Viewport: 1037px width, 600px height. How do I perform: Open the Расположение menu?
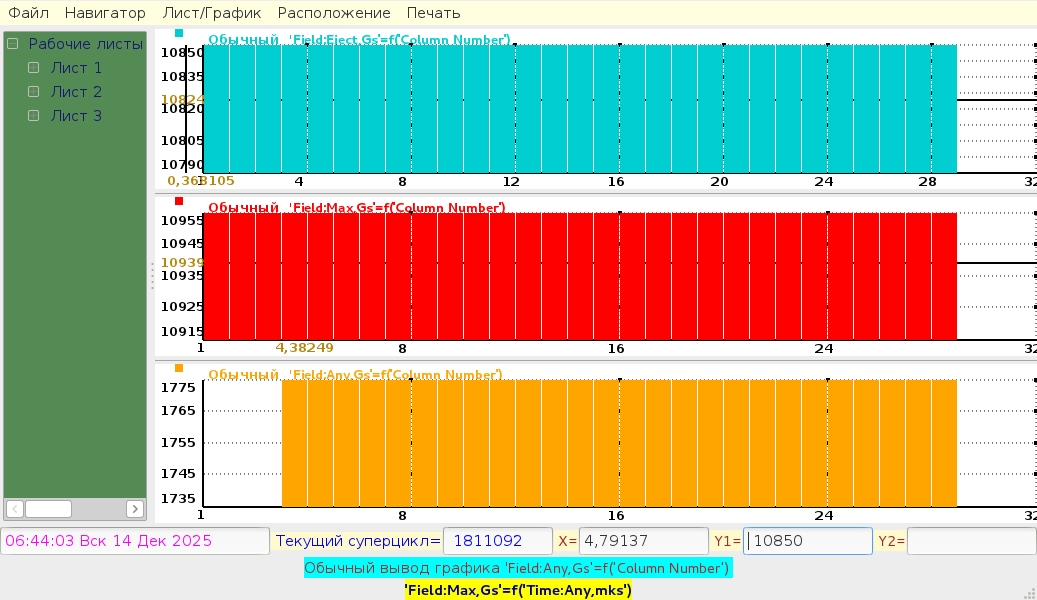pos(334,13)
